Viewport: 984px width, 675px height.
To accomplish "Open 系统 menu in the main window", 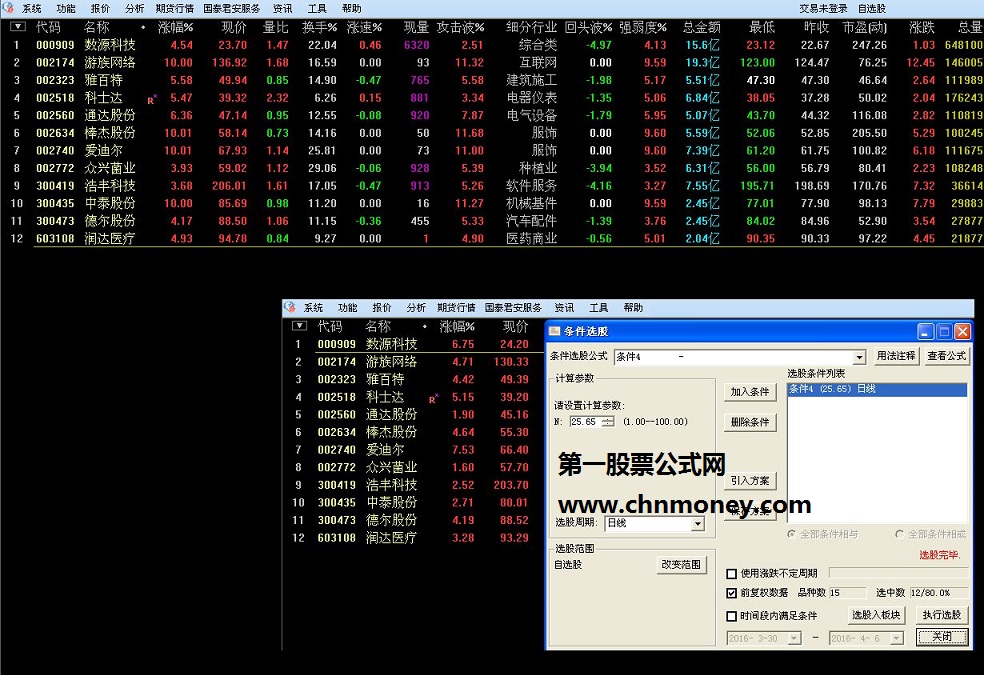I will pyautogui.click(x=31, y=8).
